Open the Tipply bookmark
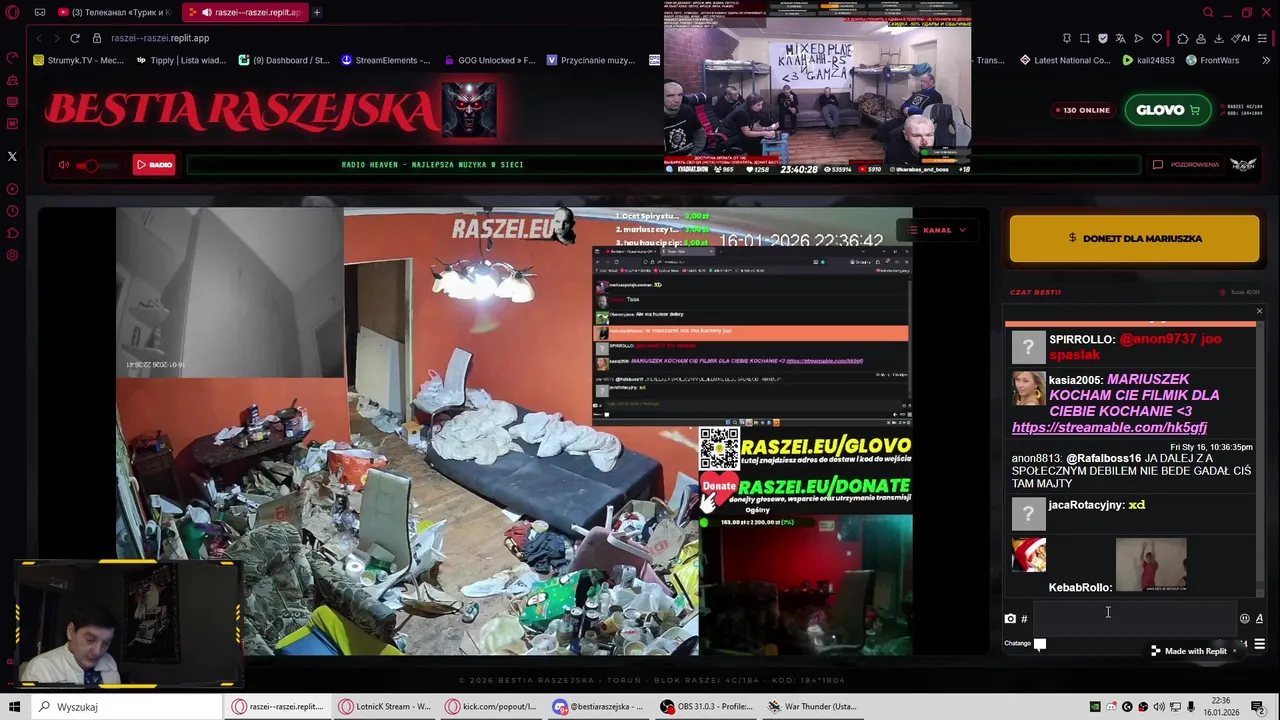 pyautogui.click(x=181, y=60)
